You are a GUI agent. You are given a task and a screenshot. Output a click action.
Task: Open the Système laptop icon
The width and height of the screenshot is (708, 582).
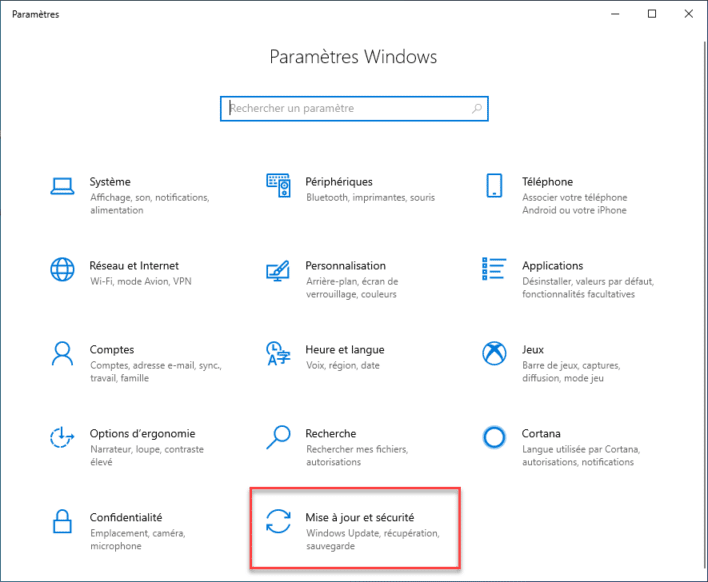pos(62,186)
